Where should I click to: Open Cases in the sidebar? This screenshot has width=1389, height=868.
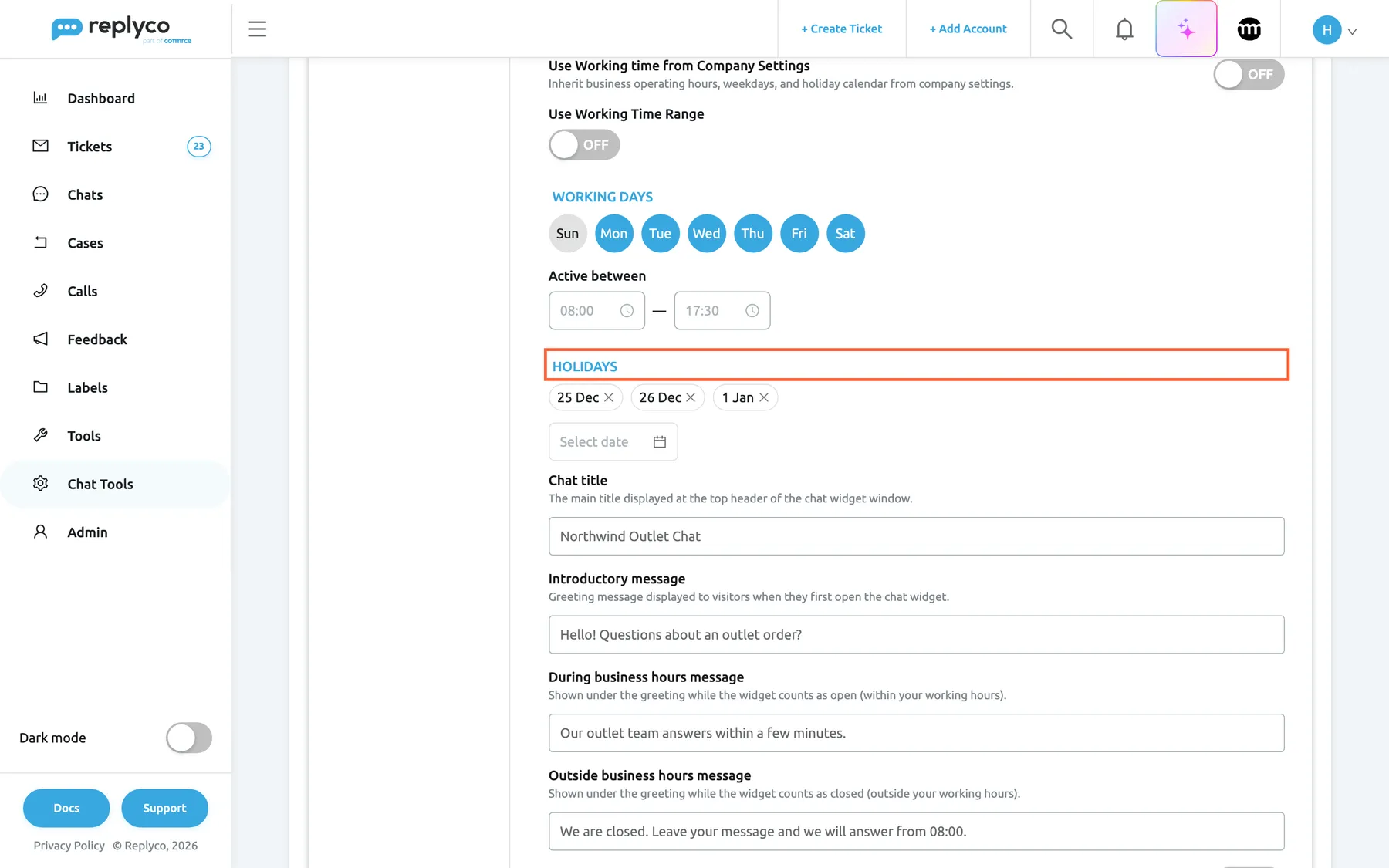coord(116,243)
